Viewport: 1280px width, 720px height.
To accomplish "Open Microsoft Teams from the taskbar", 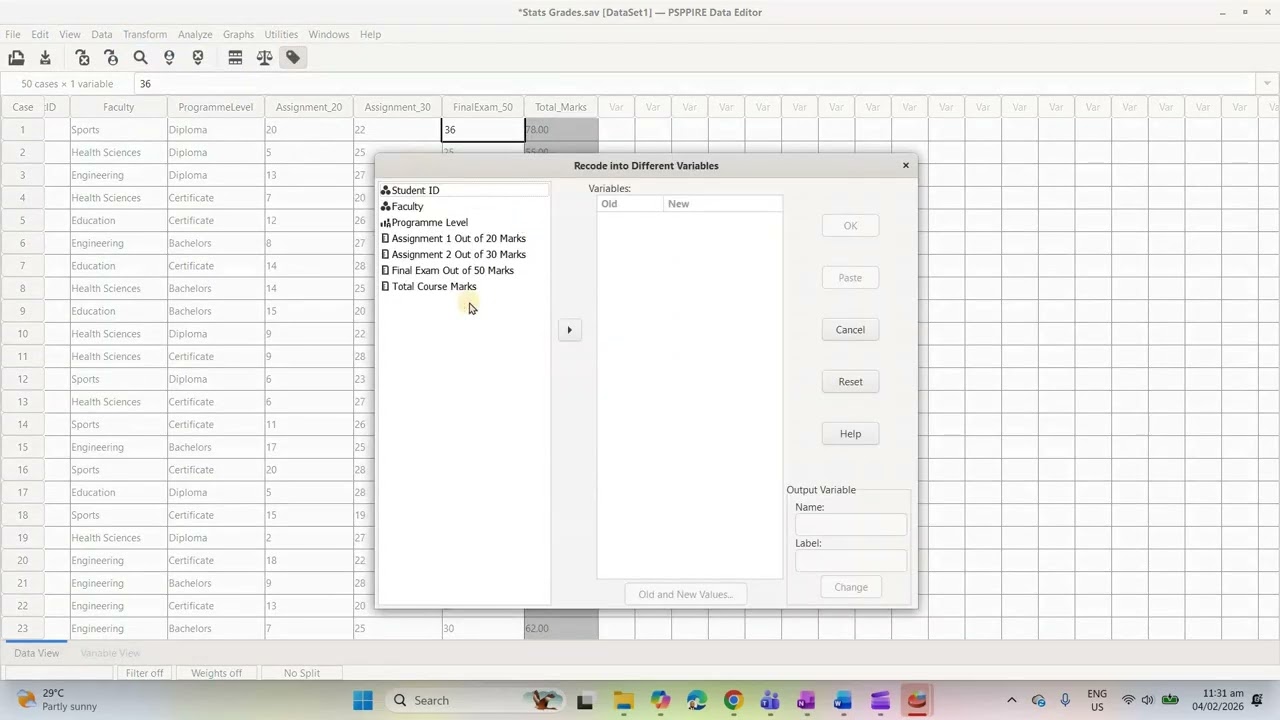I will (x=770, y=700).
